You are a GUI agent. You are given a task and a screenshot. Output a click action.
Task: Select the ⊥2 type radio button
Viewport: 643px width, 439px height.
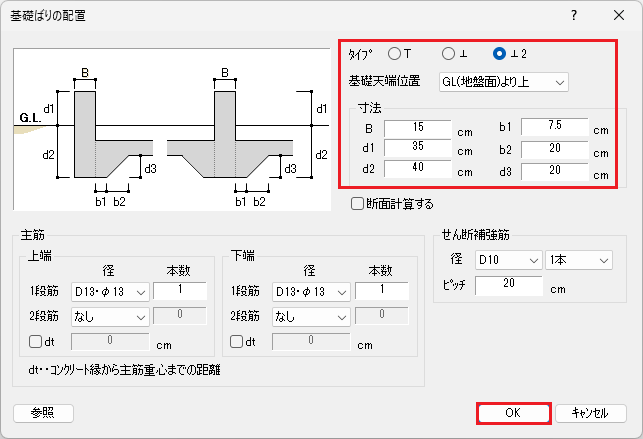pos(500,53)
